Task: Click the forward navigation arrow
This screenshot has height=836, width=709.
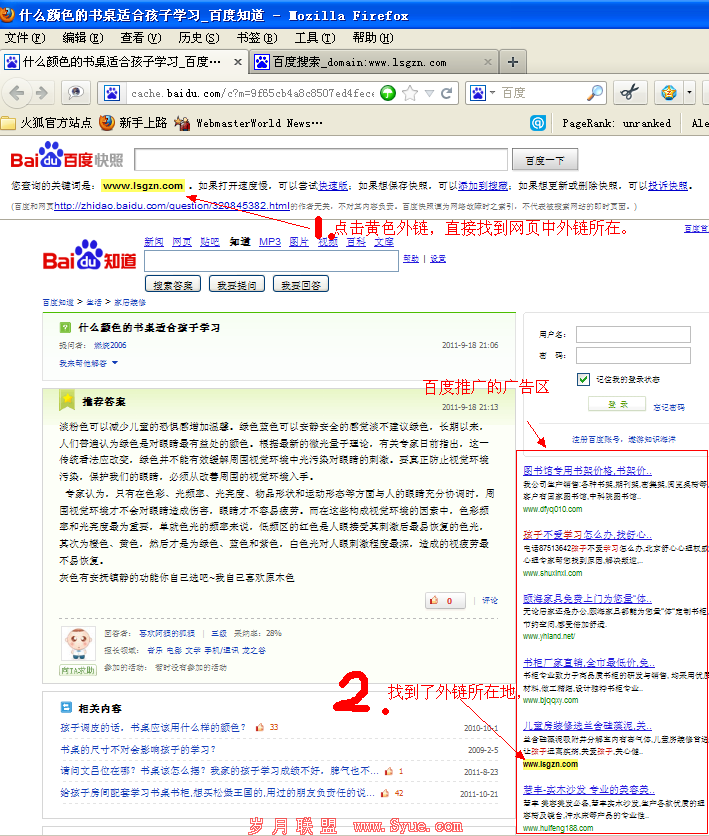Action: 43,93
